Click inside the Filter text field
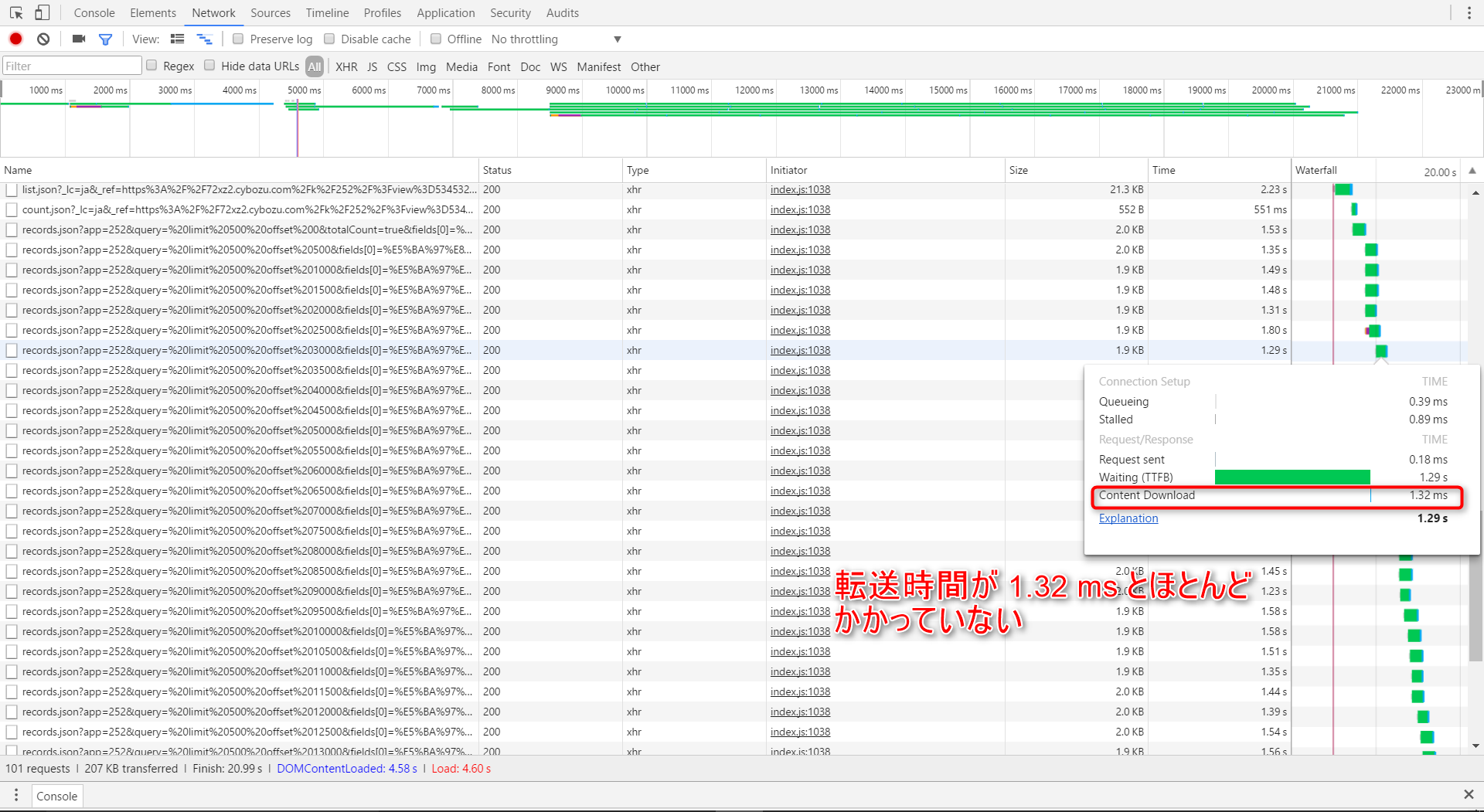The image size is (1484, 812). coord(72,66)
